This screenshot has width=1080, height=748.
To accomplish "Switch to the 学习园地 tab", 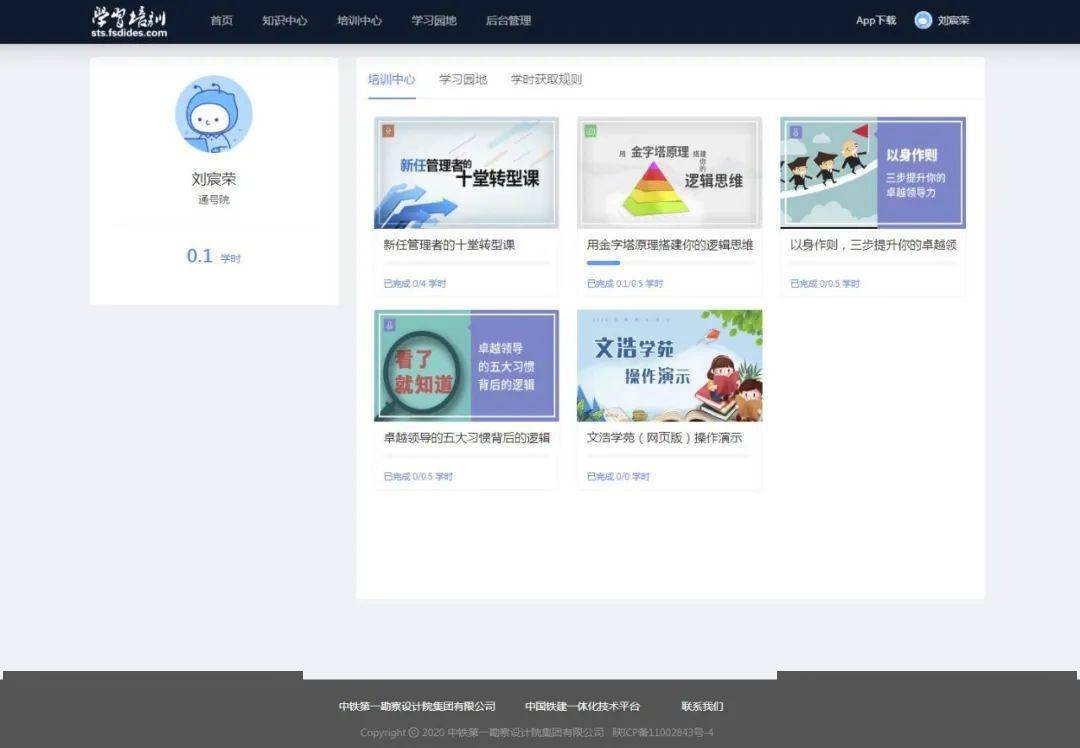I will point(463,79).
